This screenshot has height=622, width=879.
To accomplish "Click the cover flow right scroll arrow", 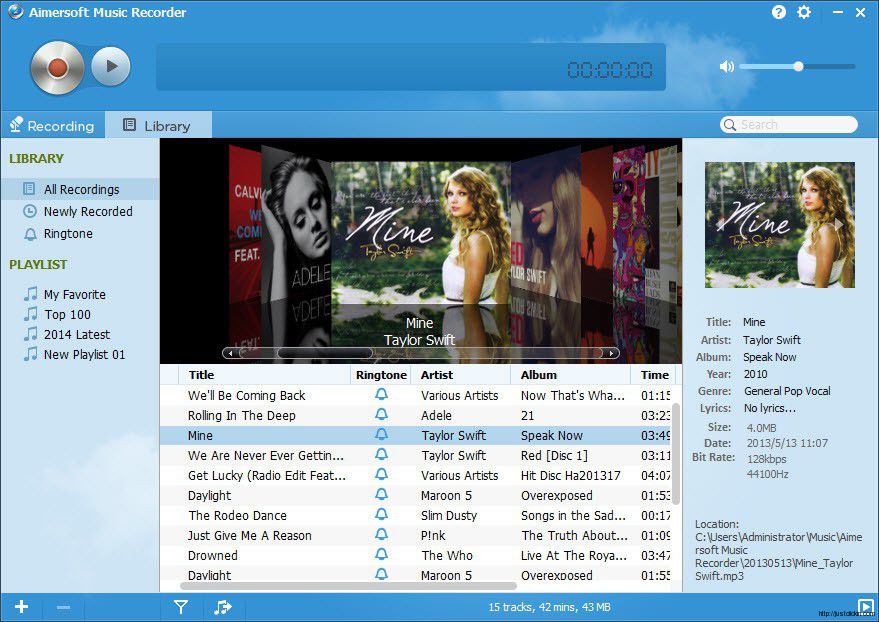I will pos(611,353).
